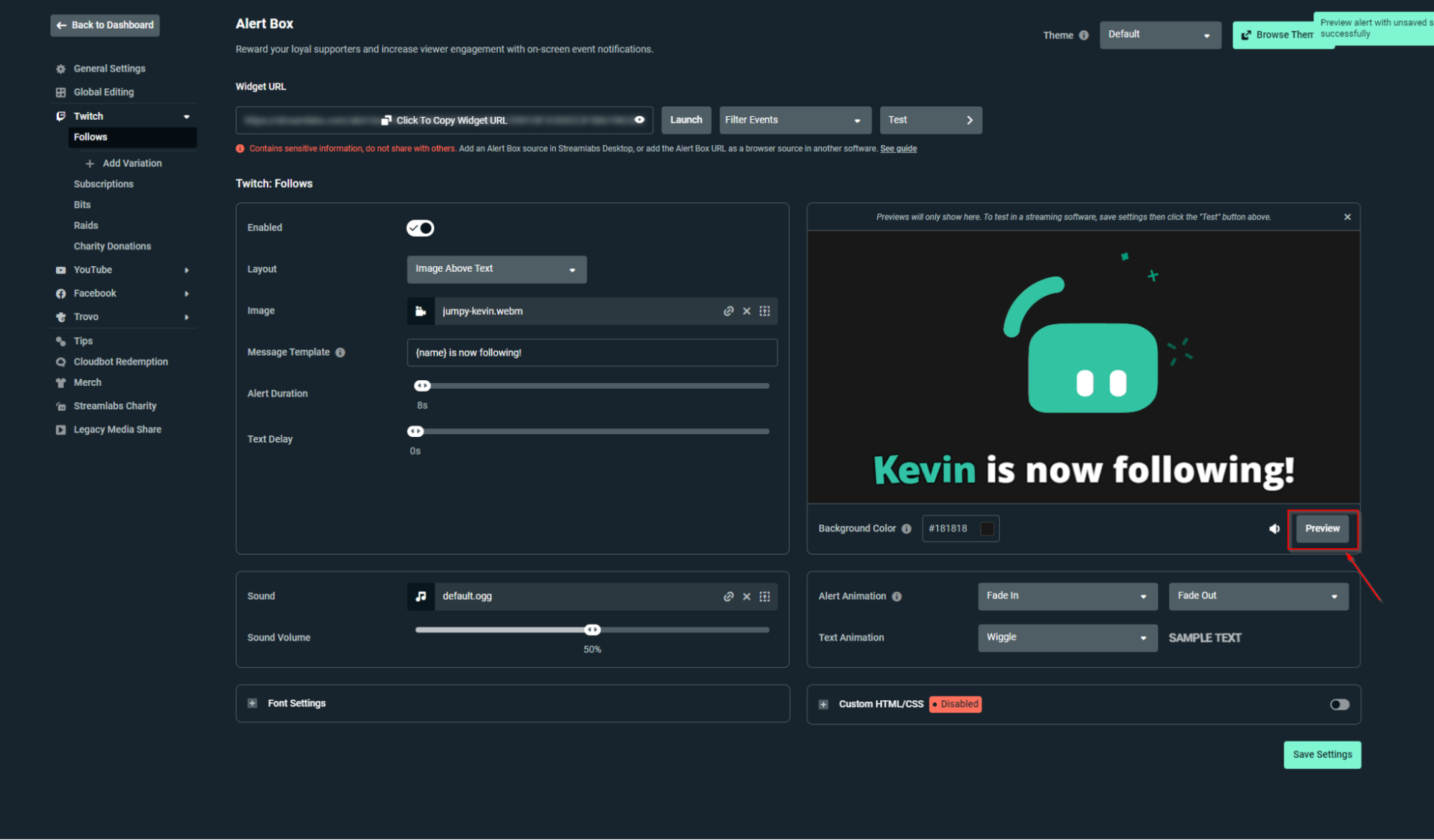Viewport: 1434px width, 840px height.
Task: Open the Layout Image Above Text dropdown
Action: tap(496, 270)
